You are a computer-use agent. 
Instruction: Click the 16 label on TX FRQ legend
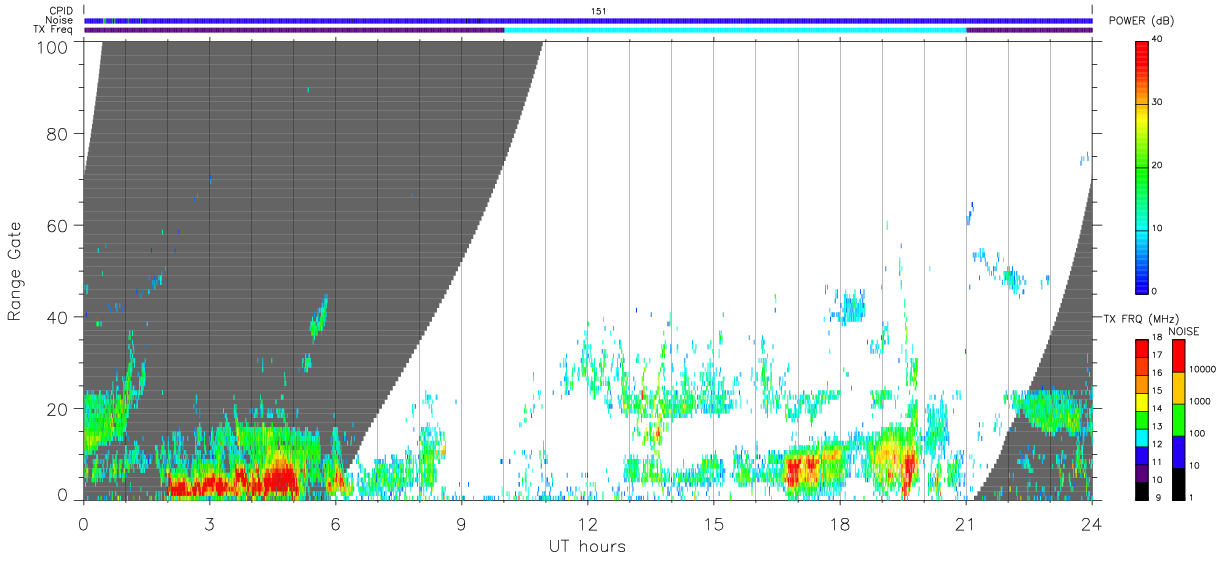(x=1158, y=373)
